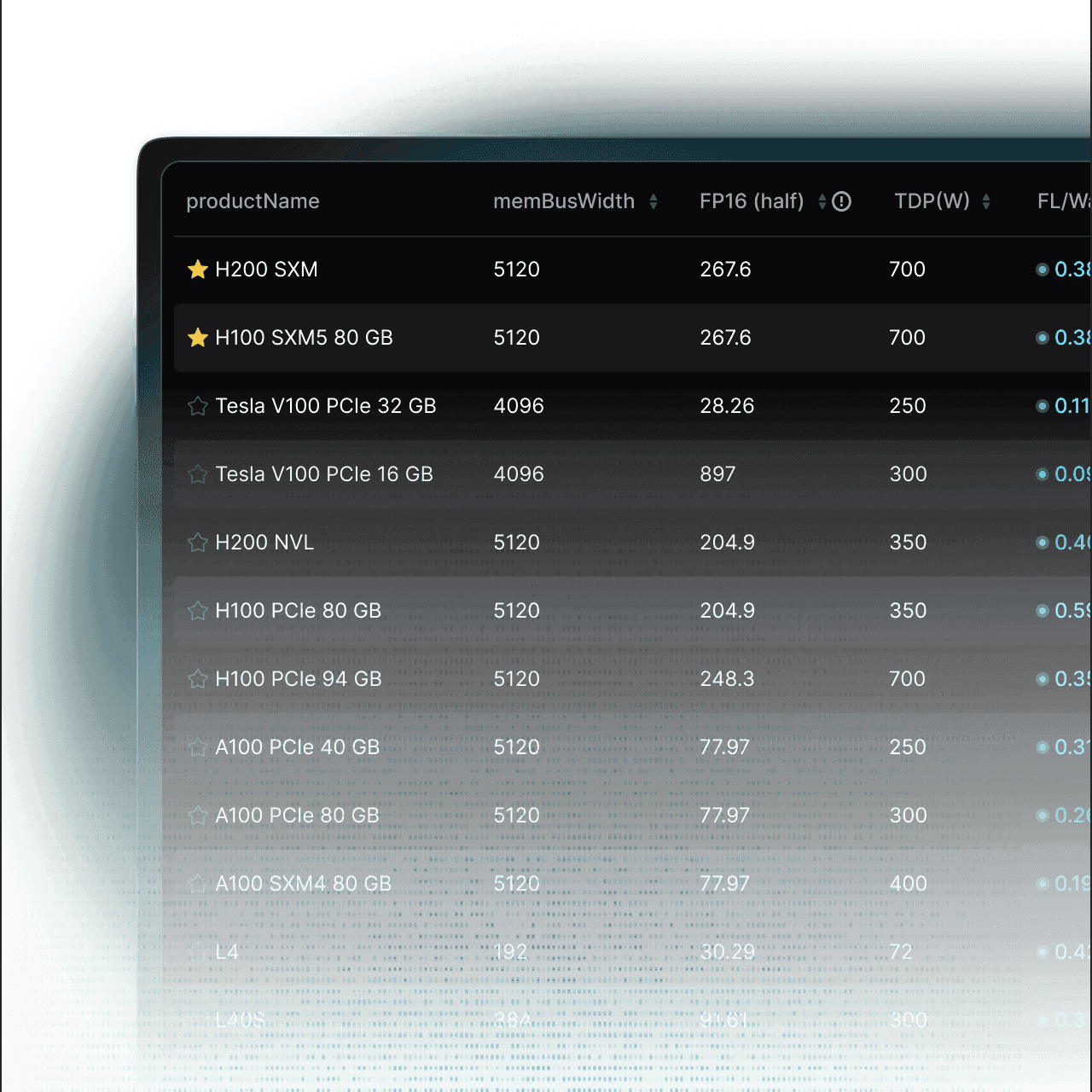Click memBusWidth 4096 for Tesla V100 32 GB
Screen dimensions: 1092x1092
tap(519, 406)
